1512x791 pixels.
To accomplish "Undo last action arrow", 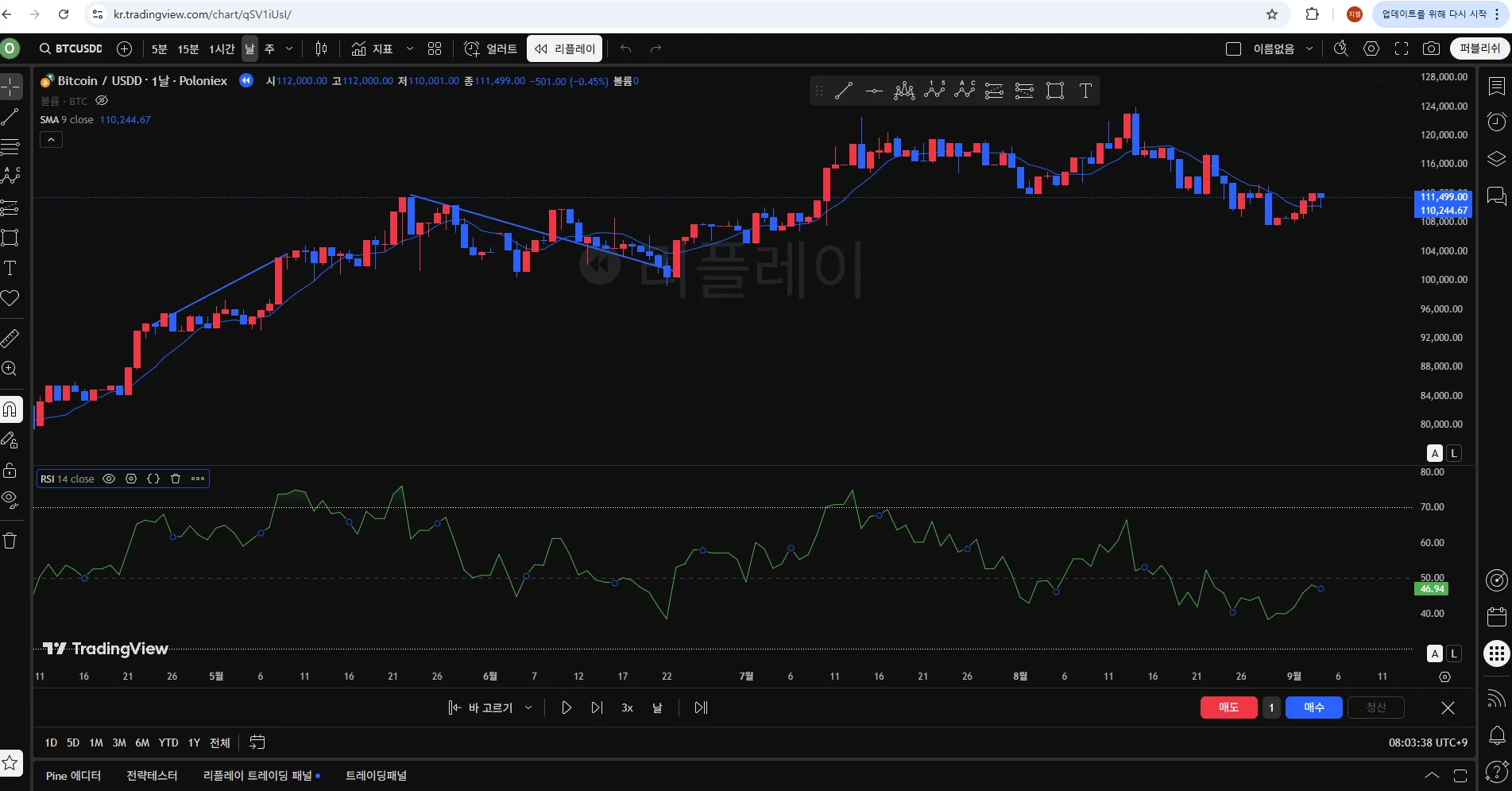I will [x=626, y=48].
